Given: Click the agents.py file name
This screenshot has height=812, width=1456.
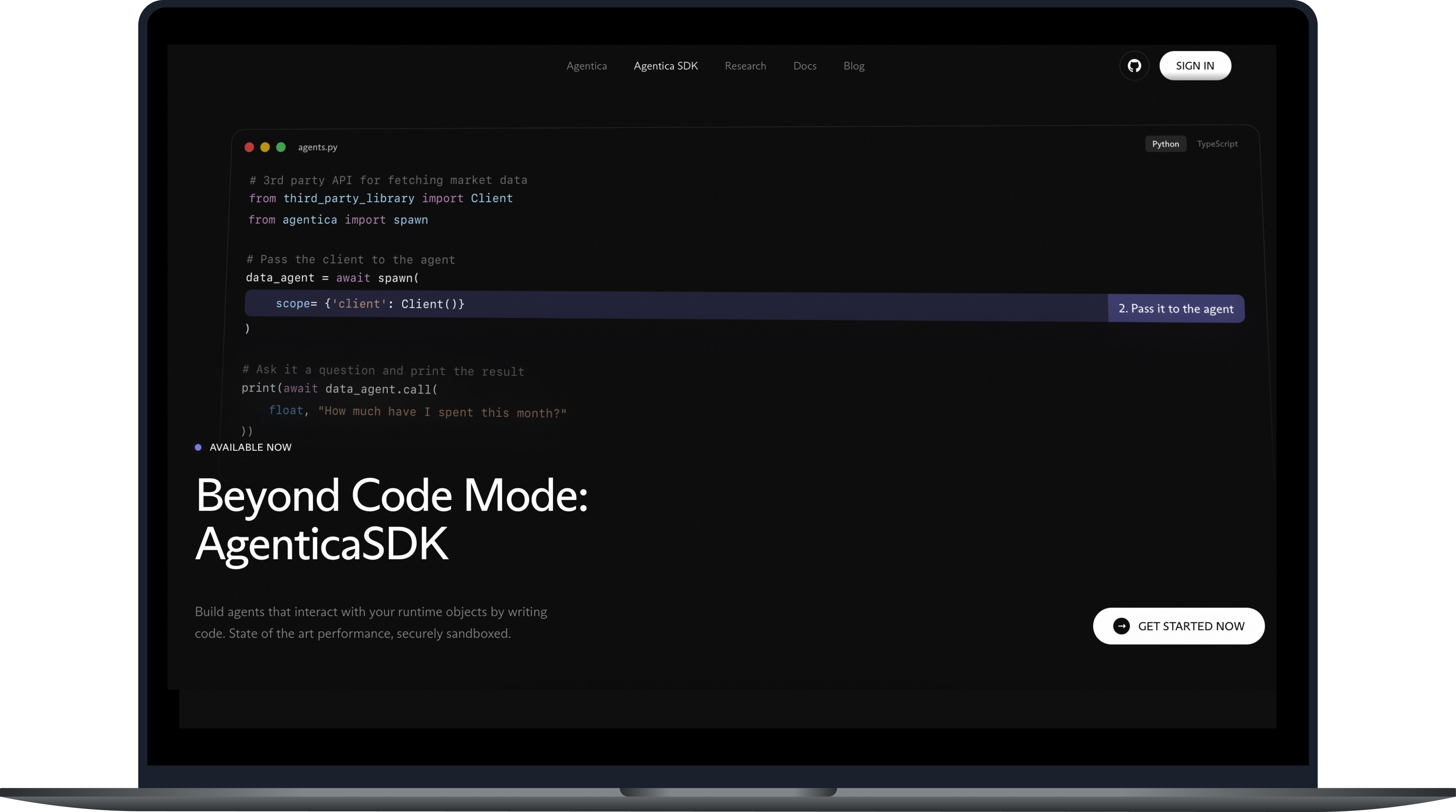Looking at the screenshot, I should (x=318, y=147).
